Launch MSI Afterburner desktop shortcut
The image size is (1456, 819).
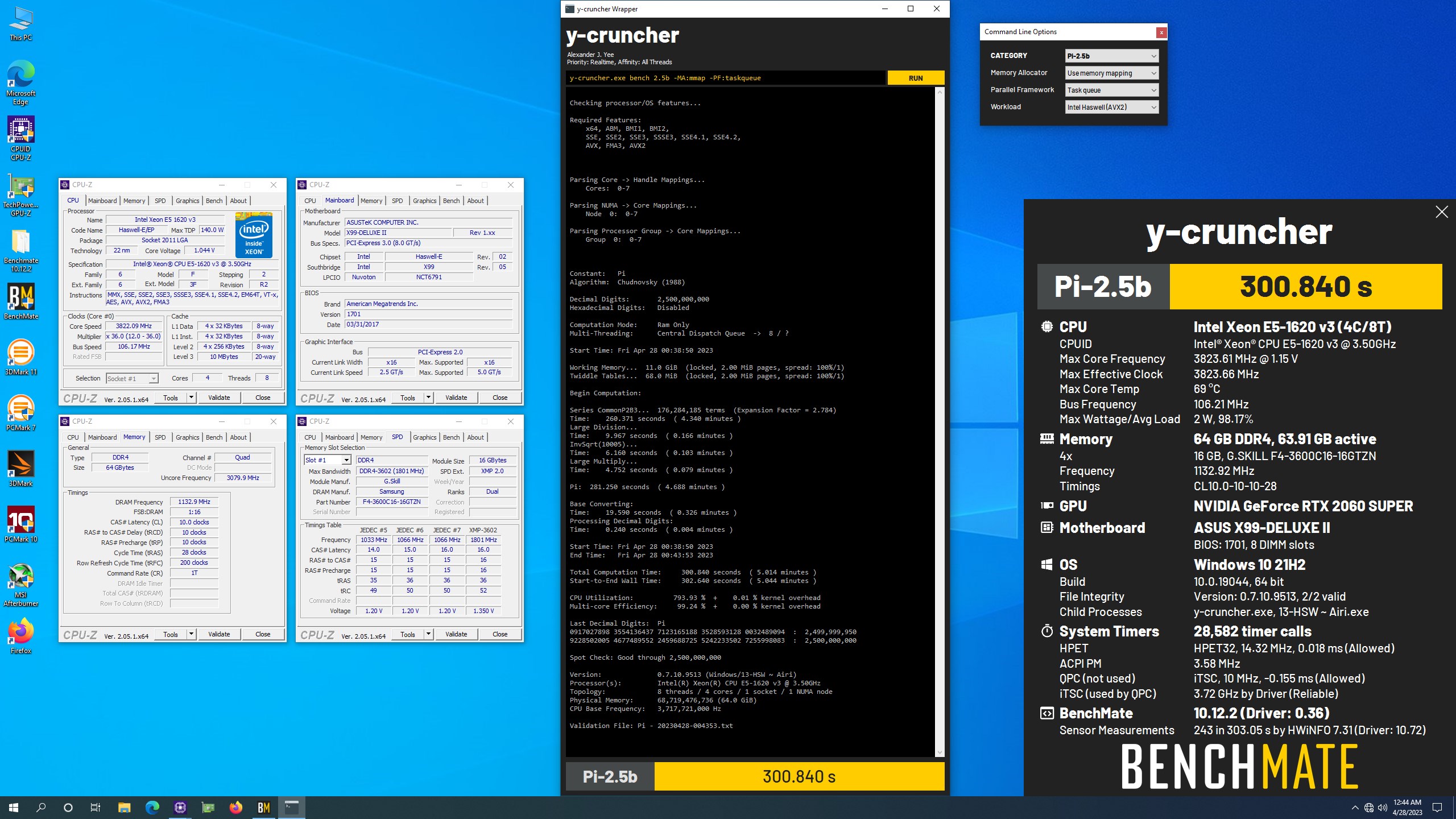[x=21, y=585]
